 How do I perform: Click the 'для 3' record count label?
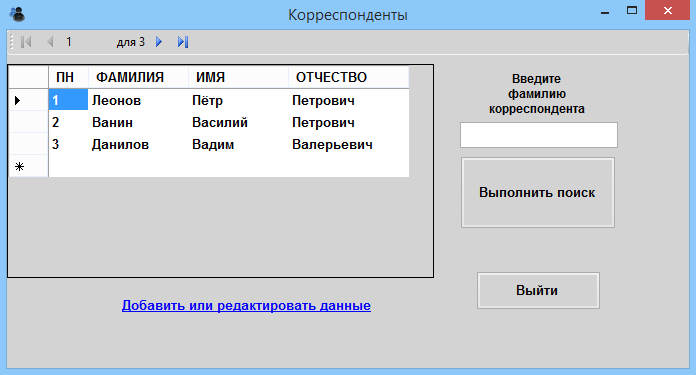tap(130, 42)
